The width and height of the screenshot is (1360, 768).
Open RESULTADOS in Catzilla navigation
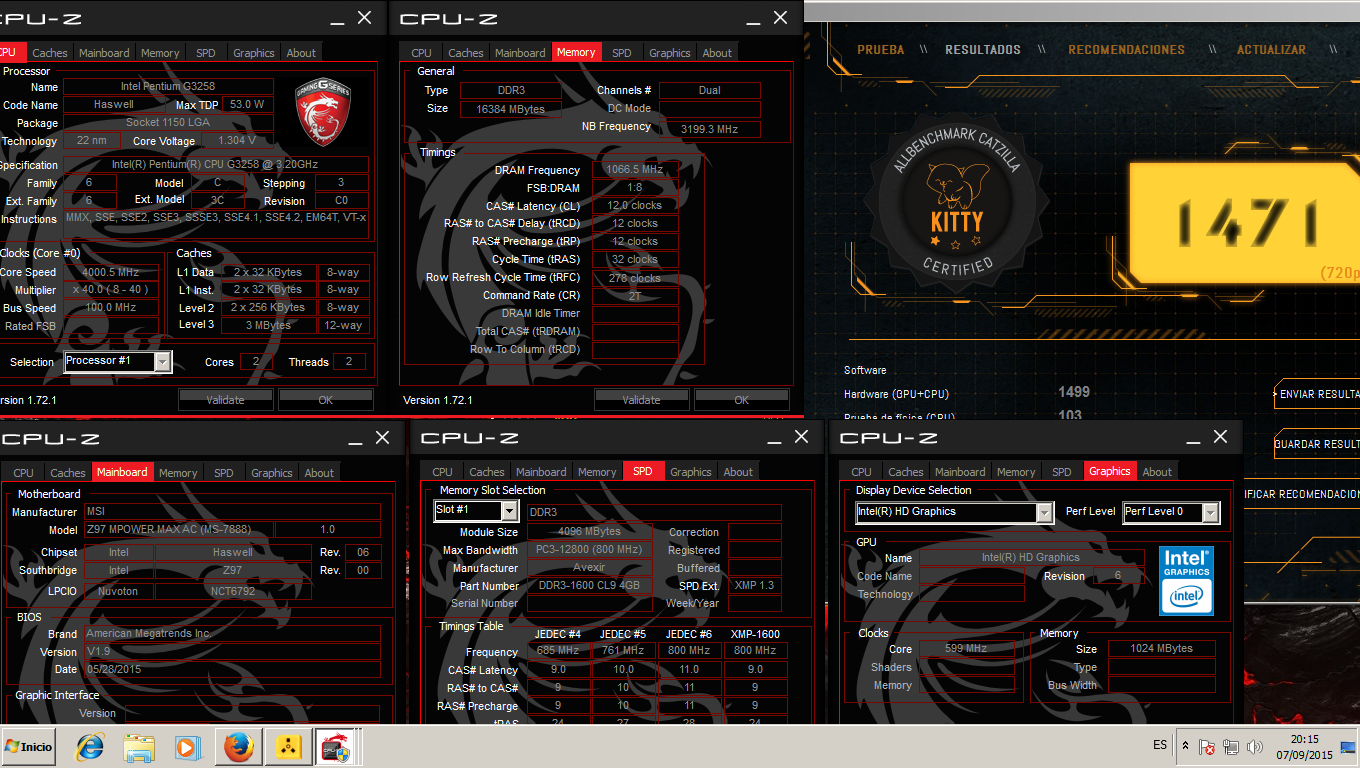983,50
